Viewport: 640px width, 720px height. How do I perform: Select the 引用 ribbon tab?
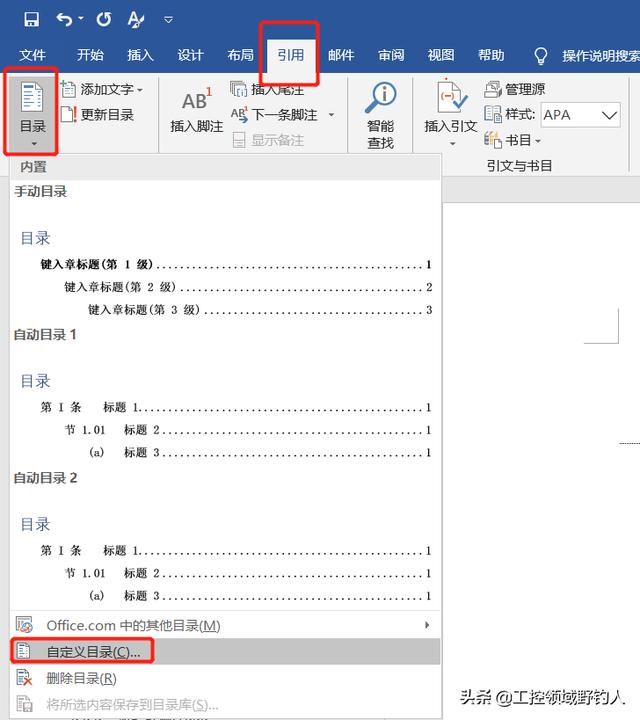[291, 55]
